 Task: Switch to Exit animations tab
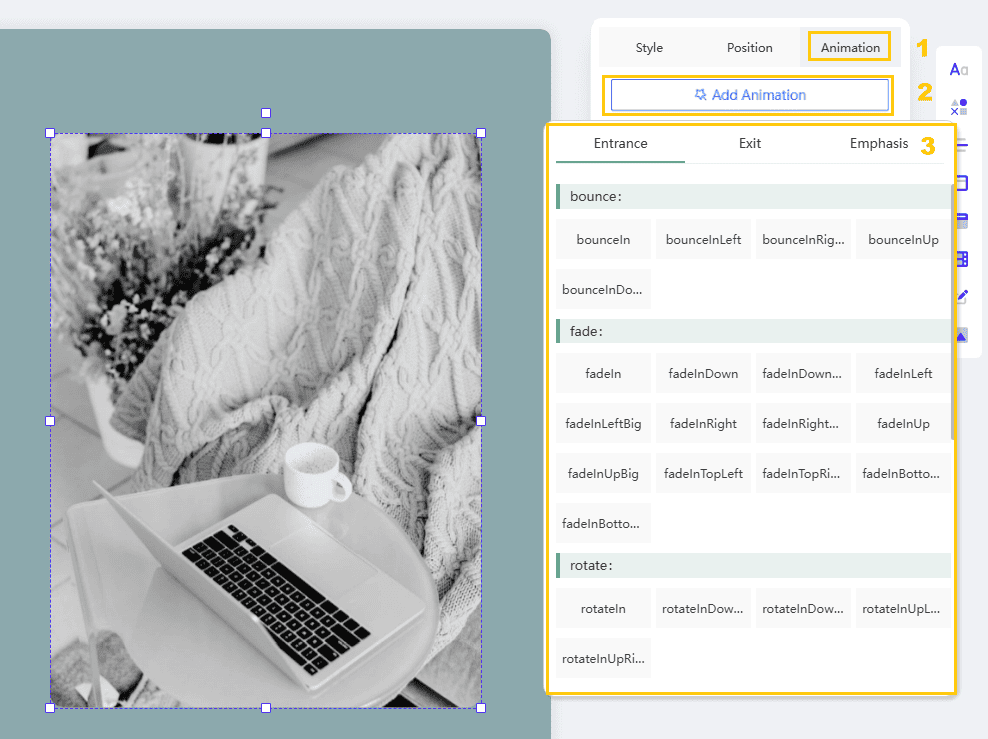[750, 143]
